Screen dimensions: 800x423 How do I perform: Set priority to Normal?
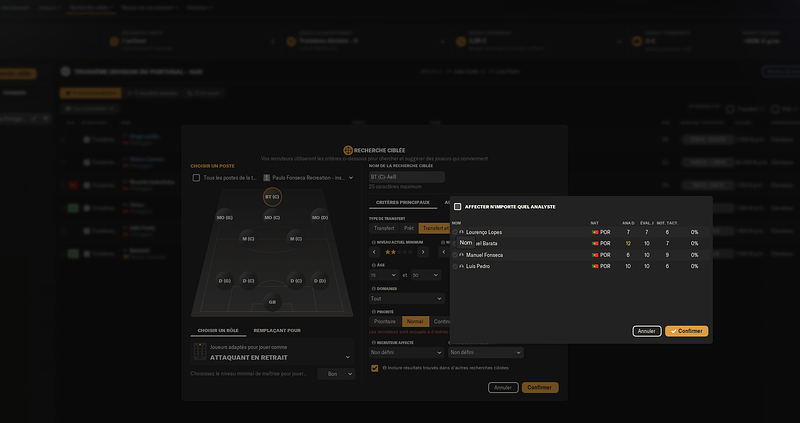point(415,321)
